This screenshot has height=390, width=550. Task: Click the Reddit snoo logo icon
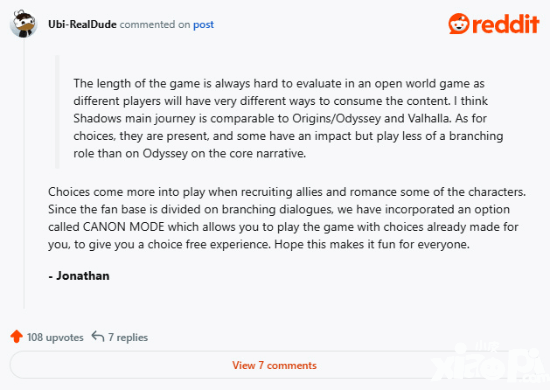[459, 24]
